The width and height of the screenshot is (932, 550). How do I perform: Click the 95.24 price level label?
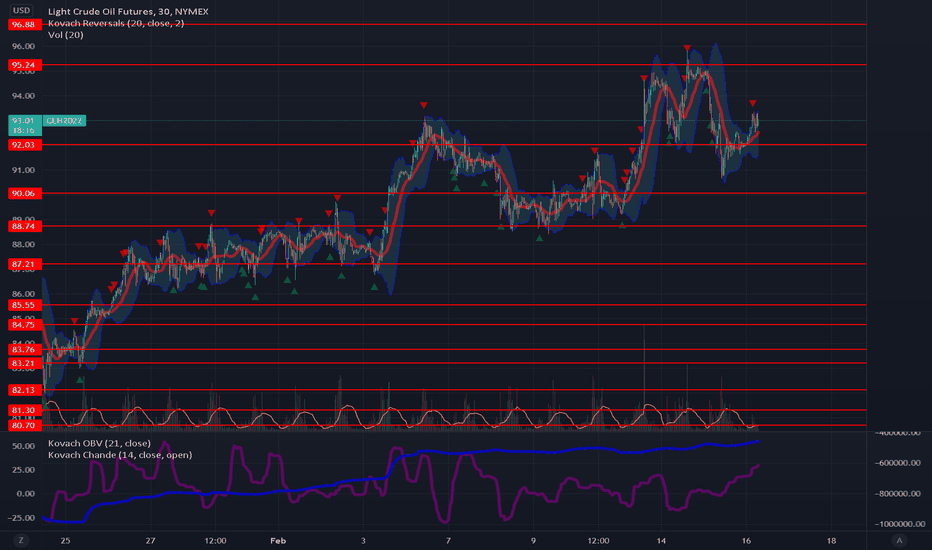(24, 65)
